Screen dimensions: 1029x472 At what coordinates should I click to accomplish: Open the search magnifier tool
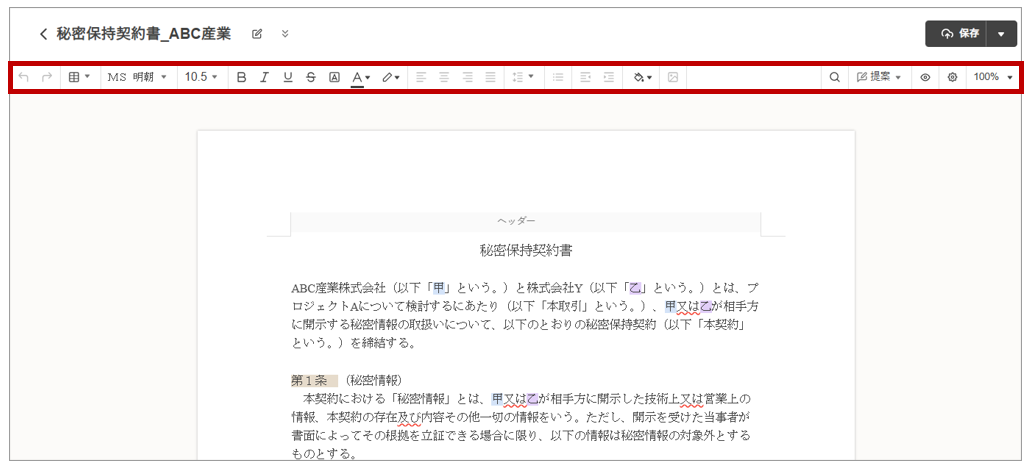pyautogui.click(x=834, y=77)
